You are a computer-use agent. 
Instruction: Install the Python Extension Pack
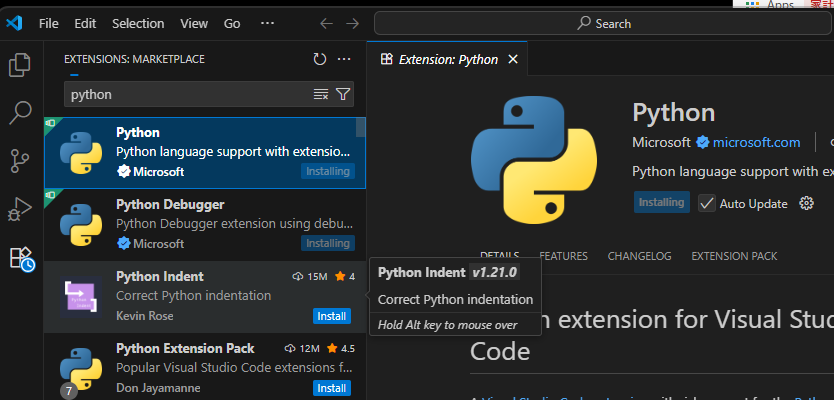click(x=332, y=388)
